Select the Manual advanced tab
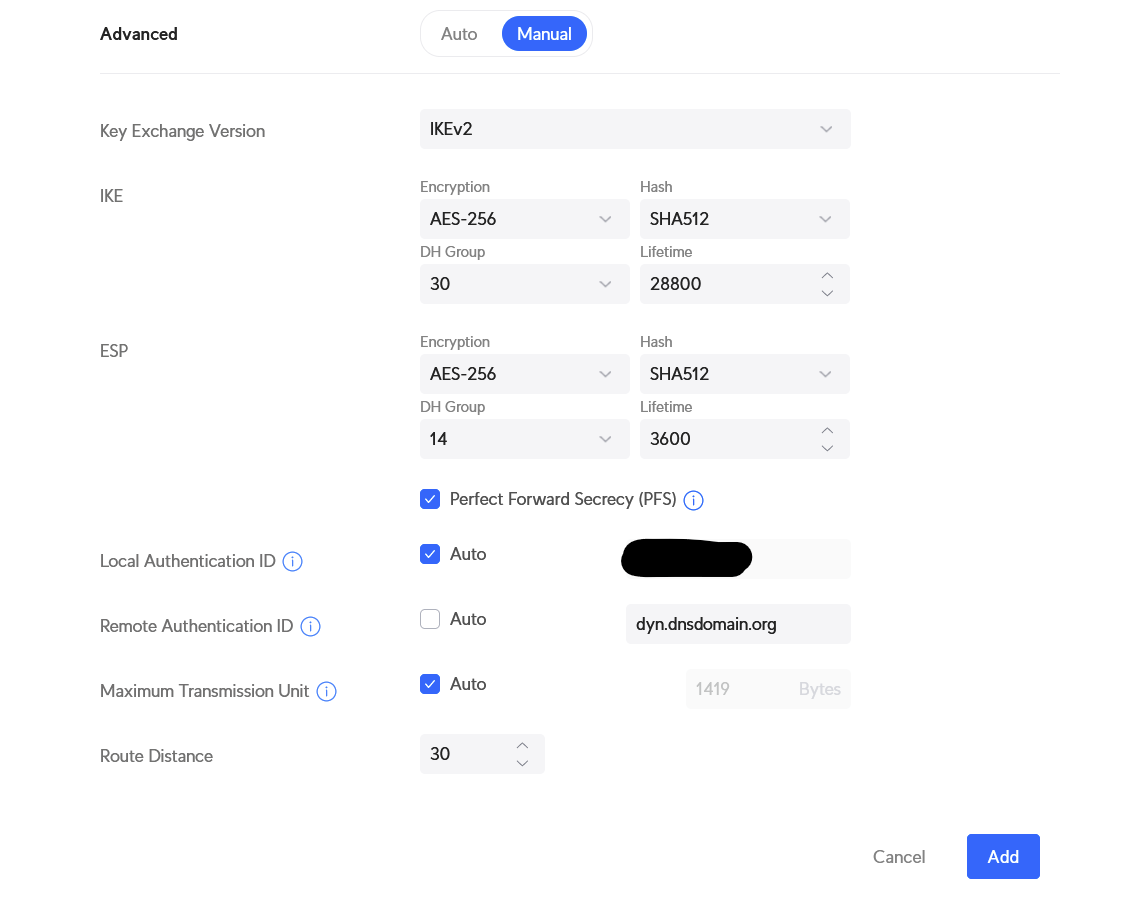The image size is (1143, 900). (x=544, y=34)
